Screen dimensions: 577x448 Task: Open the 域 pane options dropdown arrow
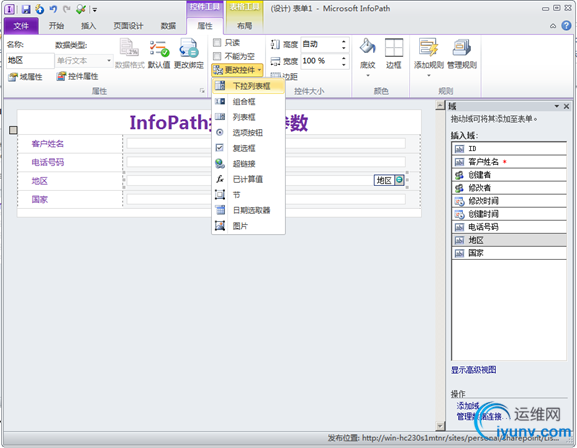[x=557, y=106]
